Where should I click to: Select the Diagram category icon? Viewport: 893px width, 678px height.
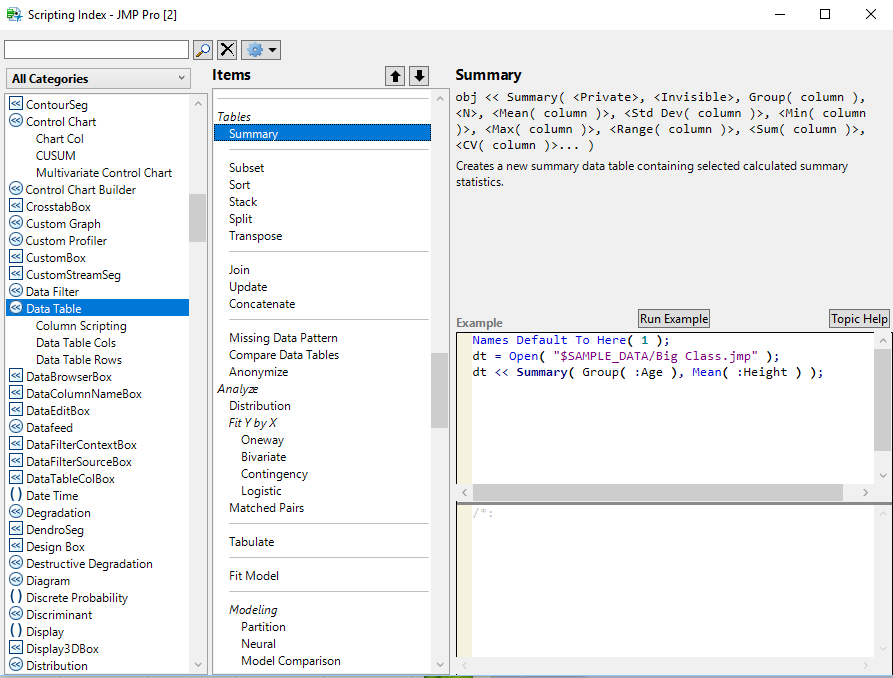[x=15, y=580]
